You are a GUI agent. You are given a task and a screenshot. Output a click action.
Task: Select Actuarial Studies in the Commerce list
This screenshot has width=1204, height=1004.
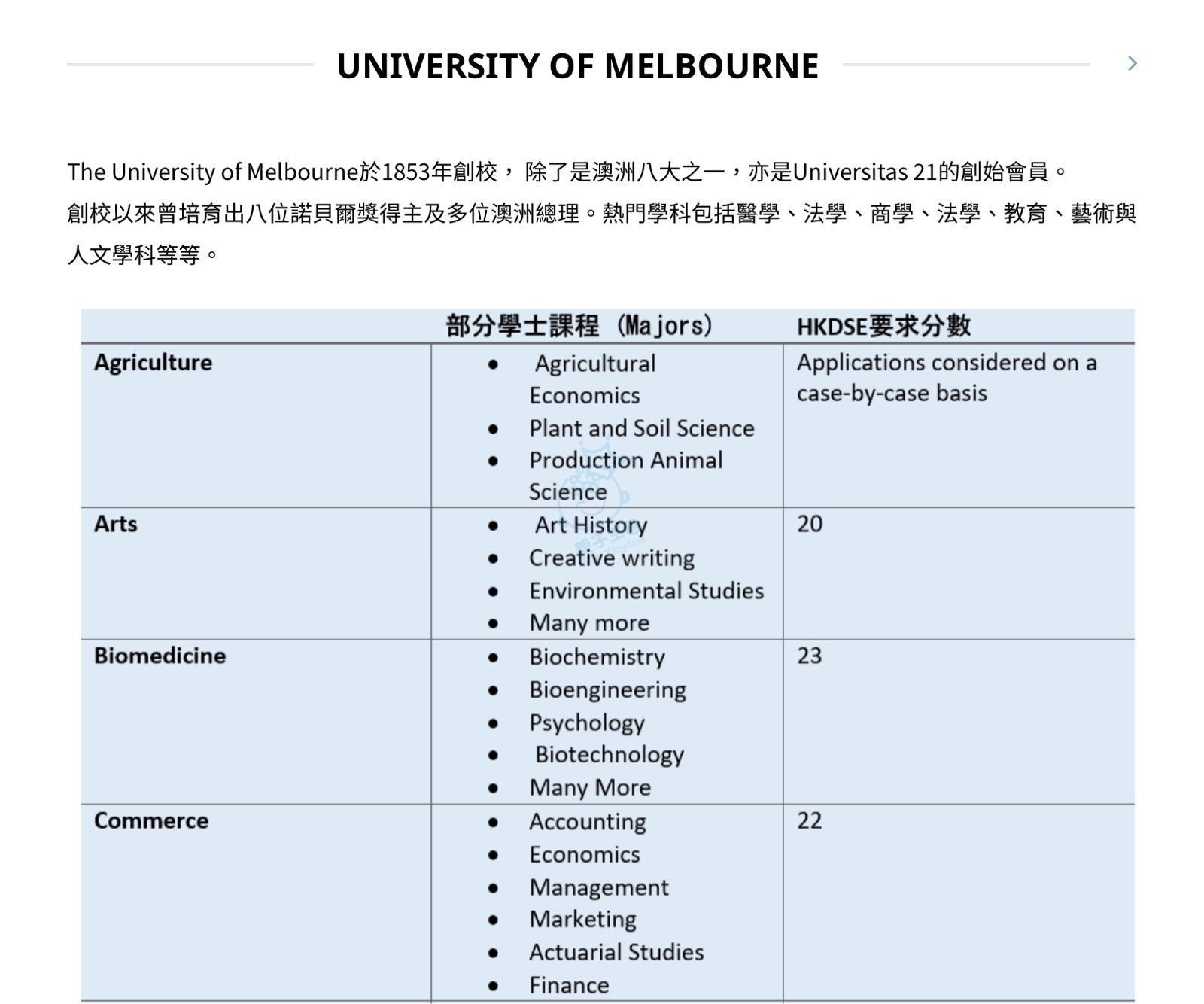(616, 952)
